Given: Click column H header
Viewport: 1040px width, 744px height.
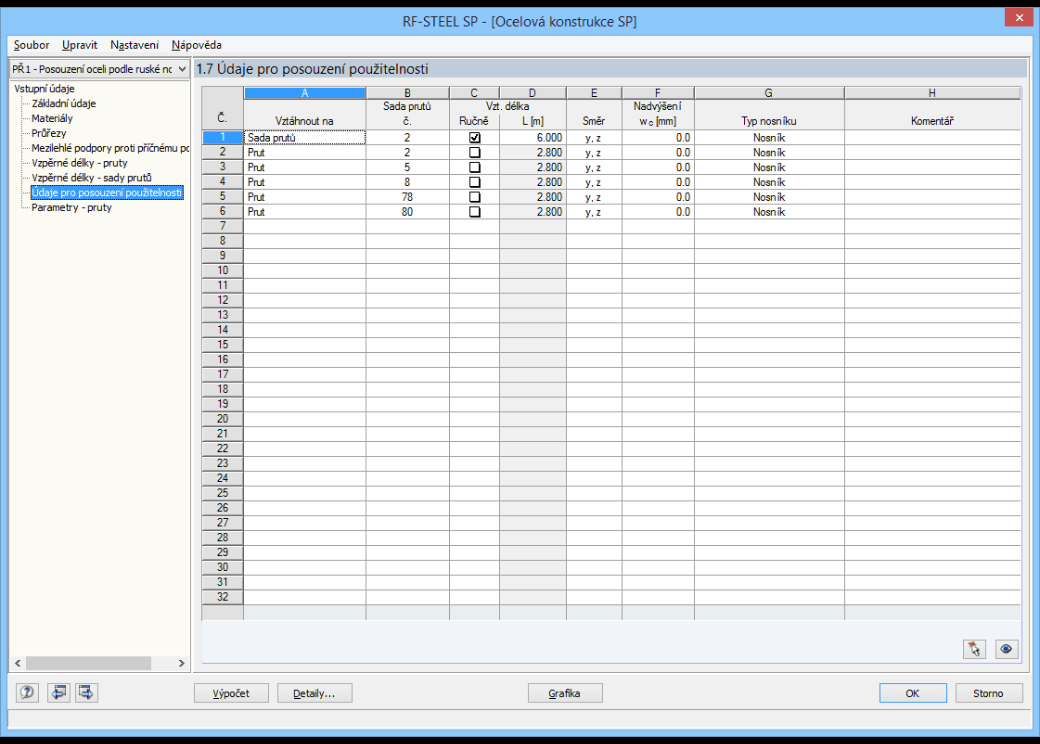Looking at the screenshot, I should click(x=932, y=93).
